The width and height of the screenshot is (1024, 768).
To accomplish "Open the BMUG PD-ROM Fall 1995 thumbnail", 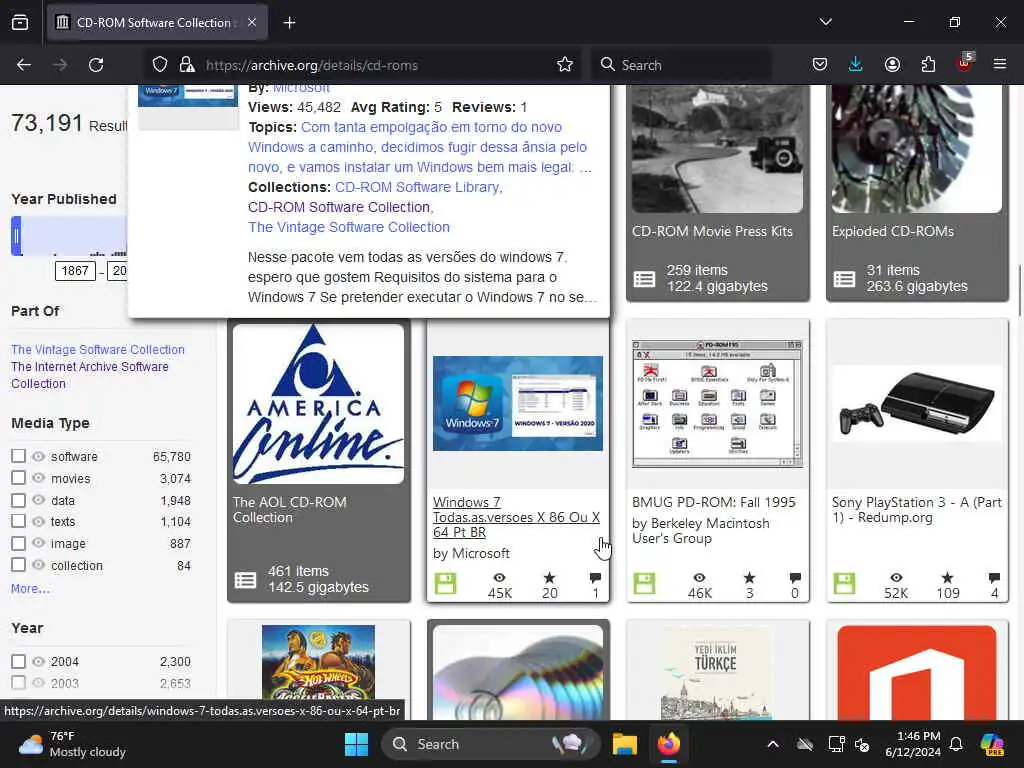I will tap(717, 403).
